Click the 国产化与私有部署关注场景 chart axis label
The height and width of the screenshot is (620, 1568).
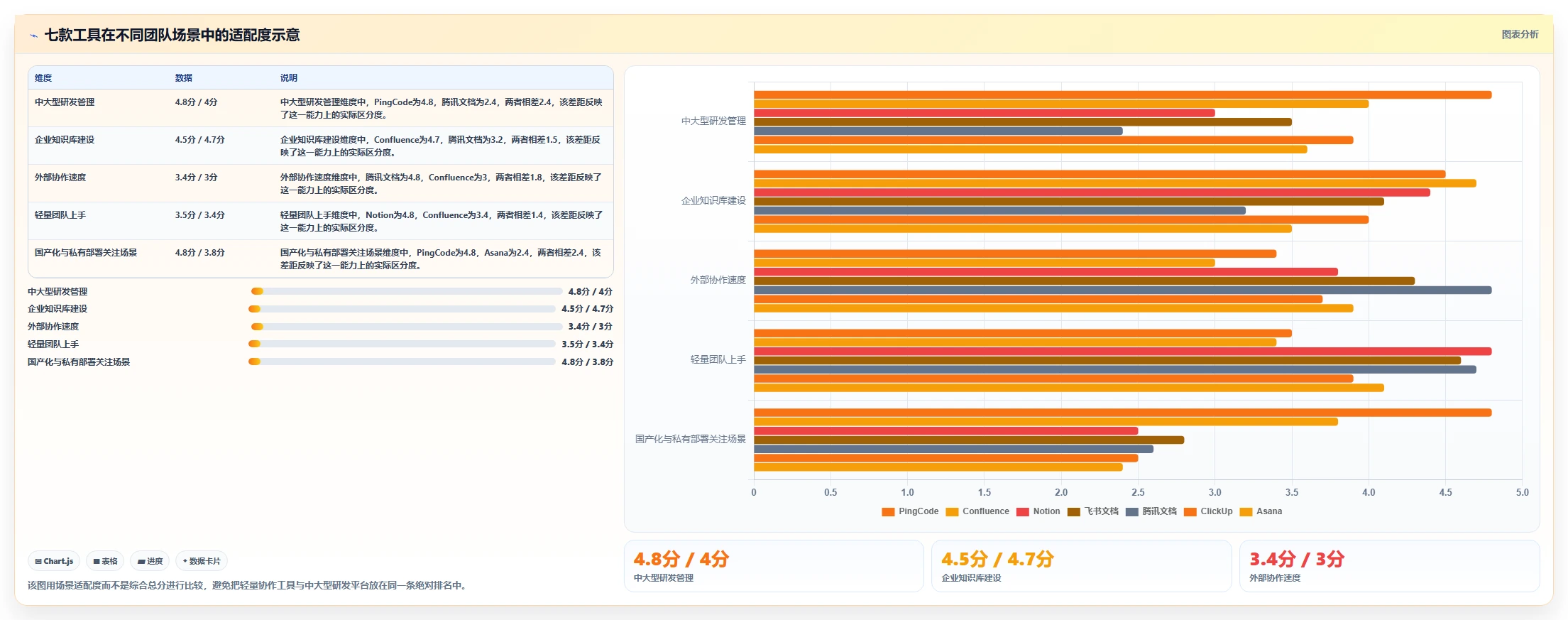[691, 440]
